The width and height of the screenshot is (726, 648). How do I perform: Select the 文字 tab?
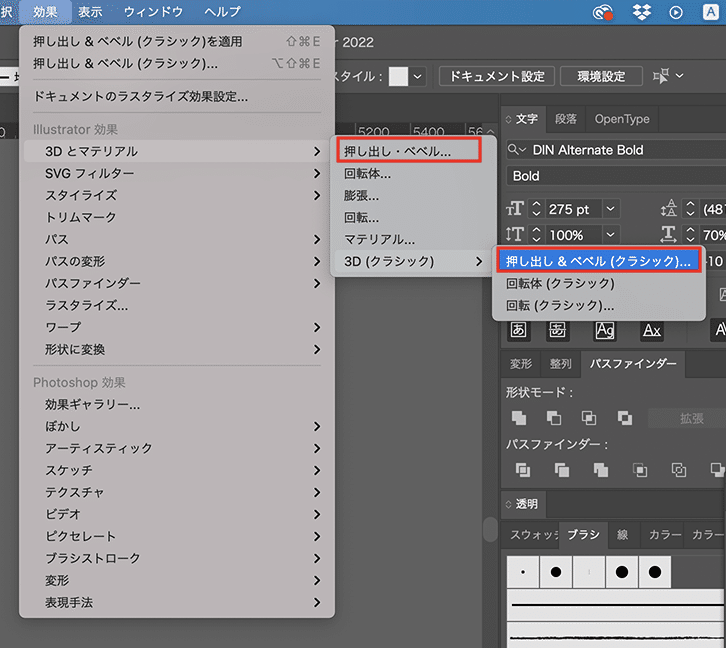(x=526, y=119)
